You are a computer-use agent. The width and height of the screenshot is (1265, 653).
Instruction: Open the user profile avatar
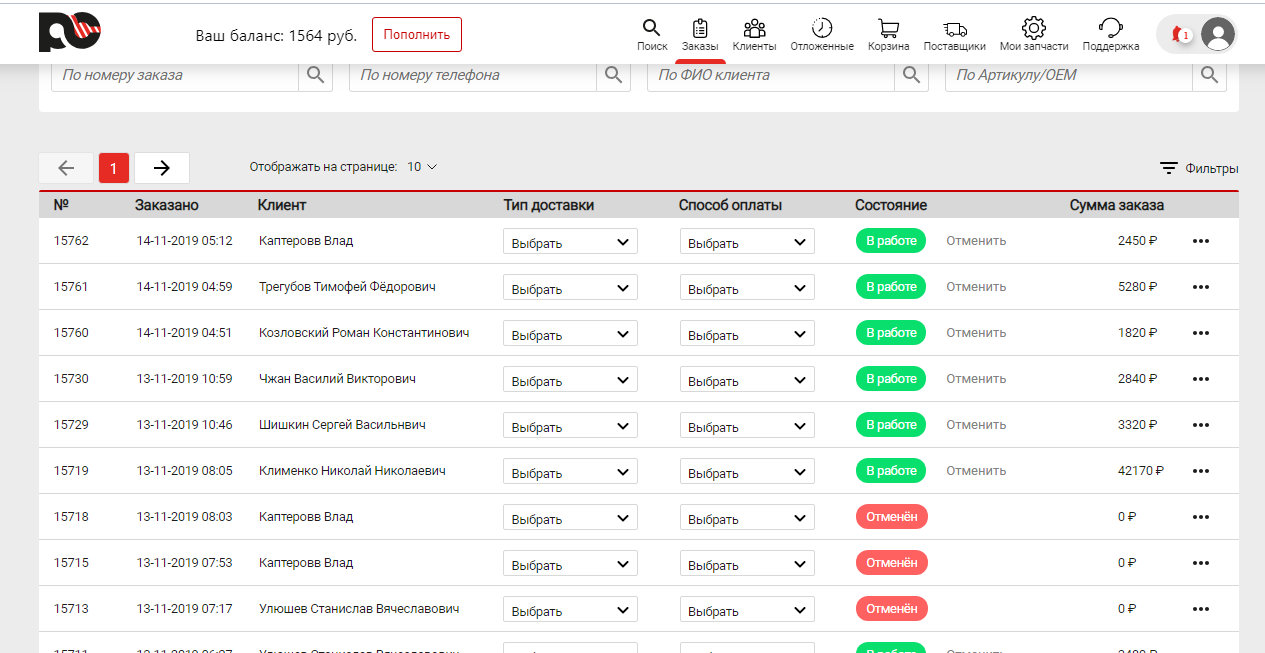point(1217,35)
